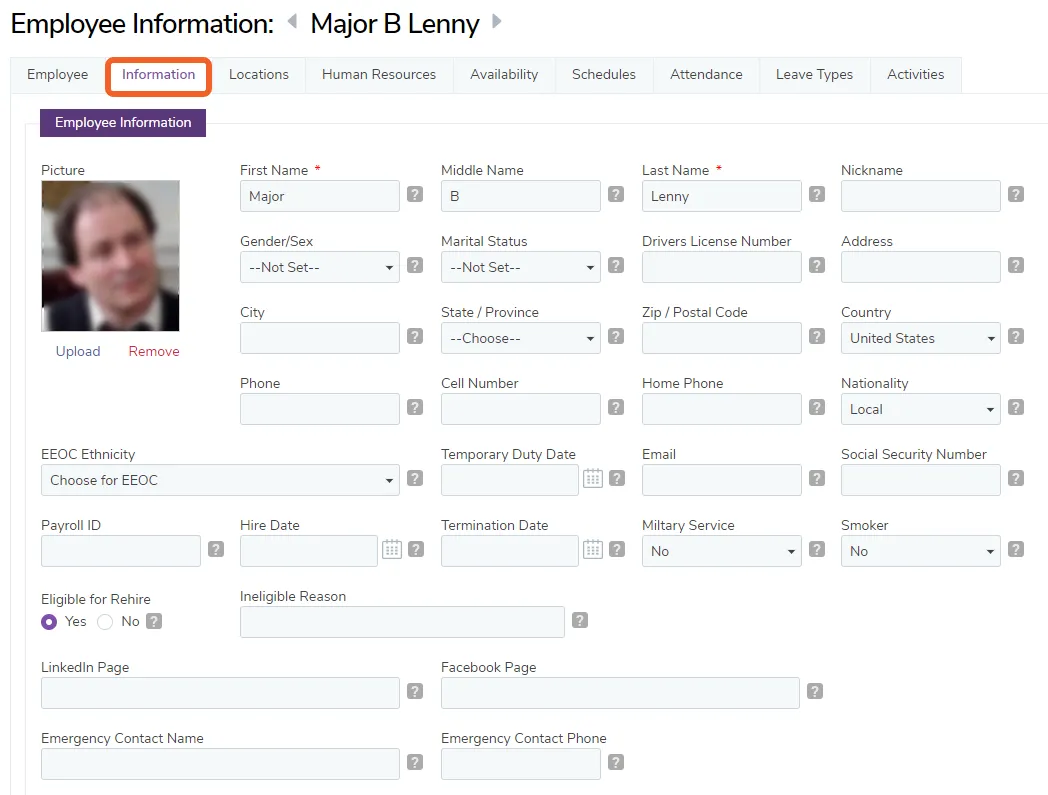1048x795 pixels.
Task: Focus the Last Name field containing Lenny
Action: click(721, 197)
